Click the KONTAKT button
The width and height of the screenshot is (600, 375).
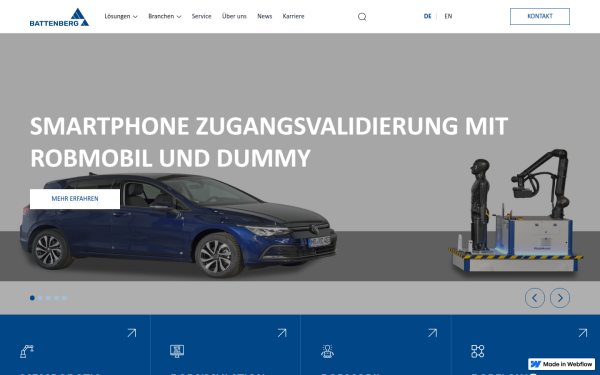(x=540, y=16)
